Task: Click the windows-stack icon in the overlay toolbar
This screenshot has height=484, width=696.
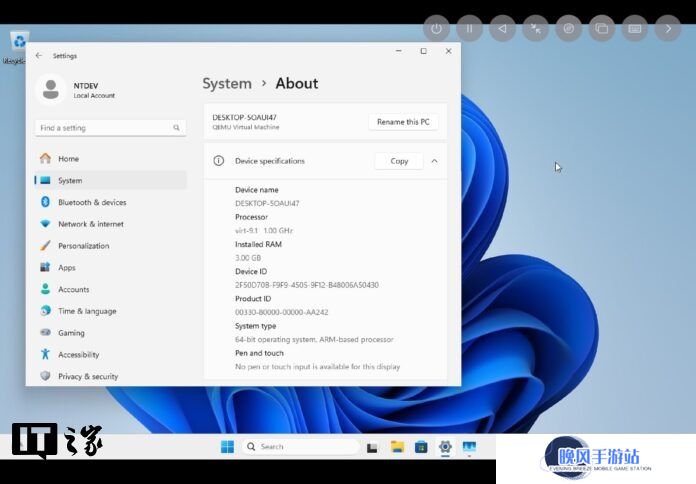Action: (602, 29)
